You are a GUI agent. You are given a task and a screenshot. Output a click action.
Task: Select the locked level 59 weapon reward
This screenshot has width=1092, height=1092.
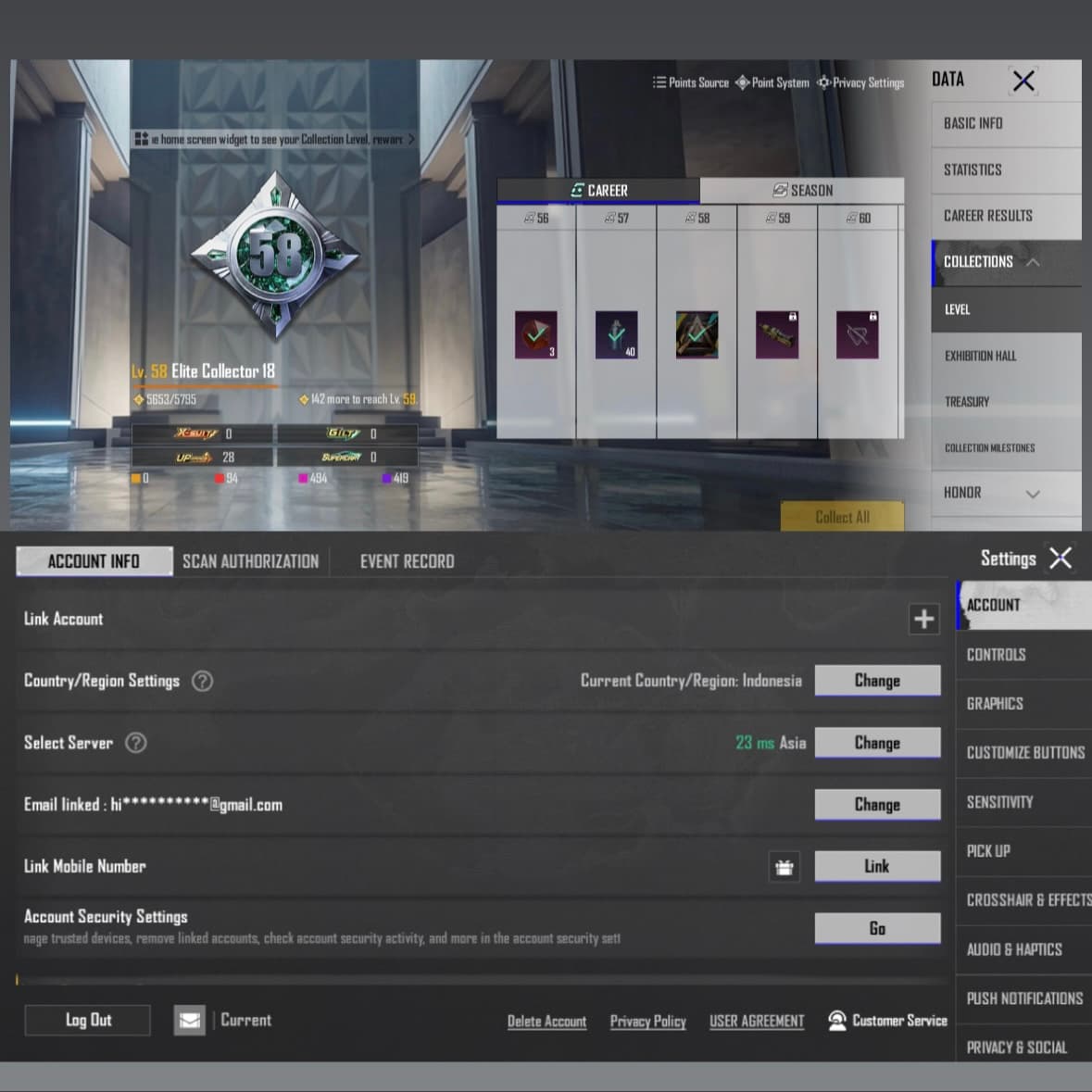(x=777, y=335)
